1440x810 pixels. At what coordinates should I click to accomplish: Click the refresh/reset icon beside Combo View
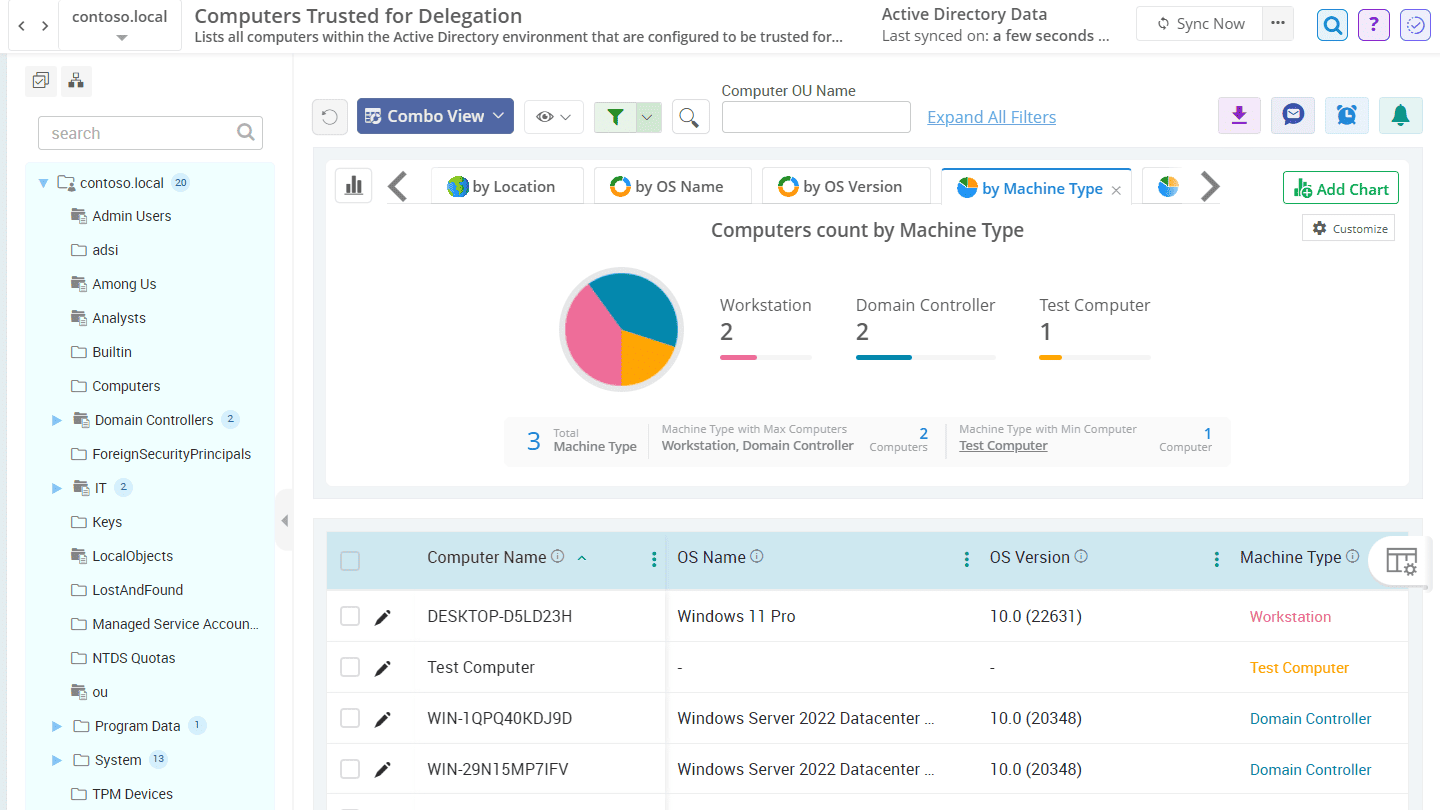[330, 116]
